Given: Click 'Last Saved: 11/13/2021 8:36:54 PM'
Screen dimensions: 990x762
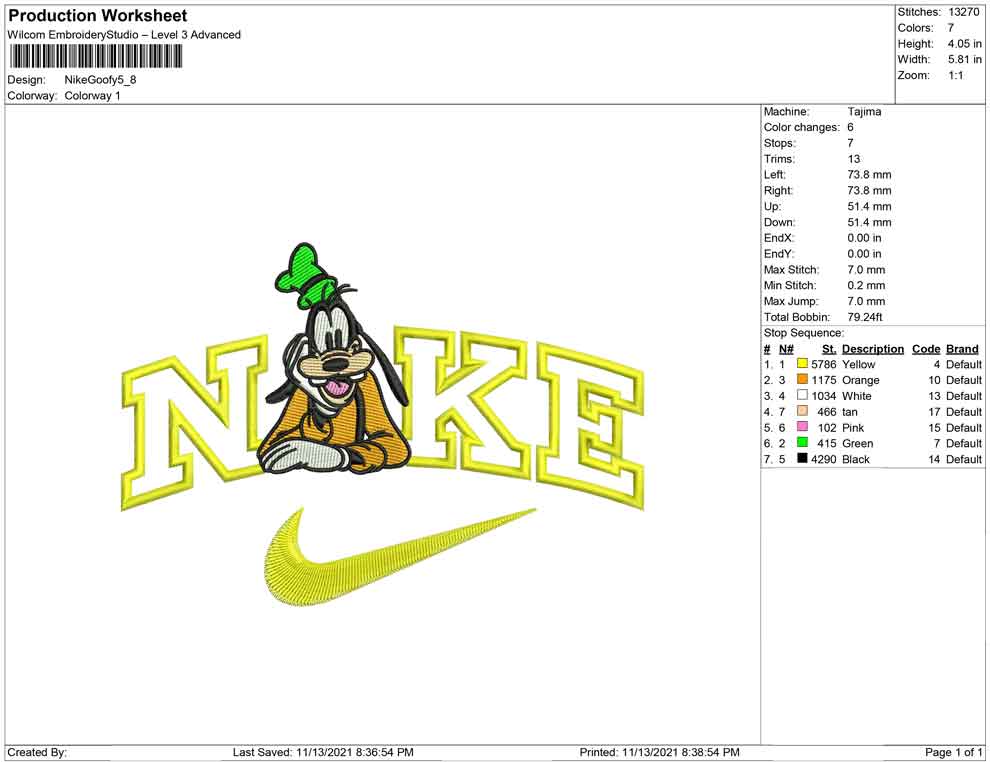Looking at the screenshot, I should click(323, 752).
